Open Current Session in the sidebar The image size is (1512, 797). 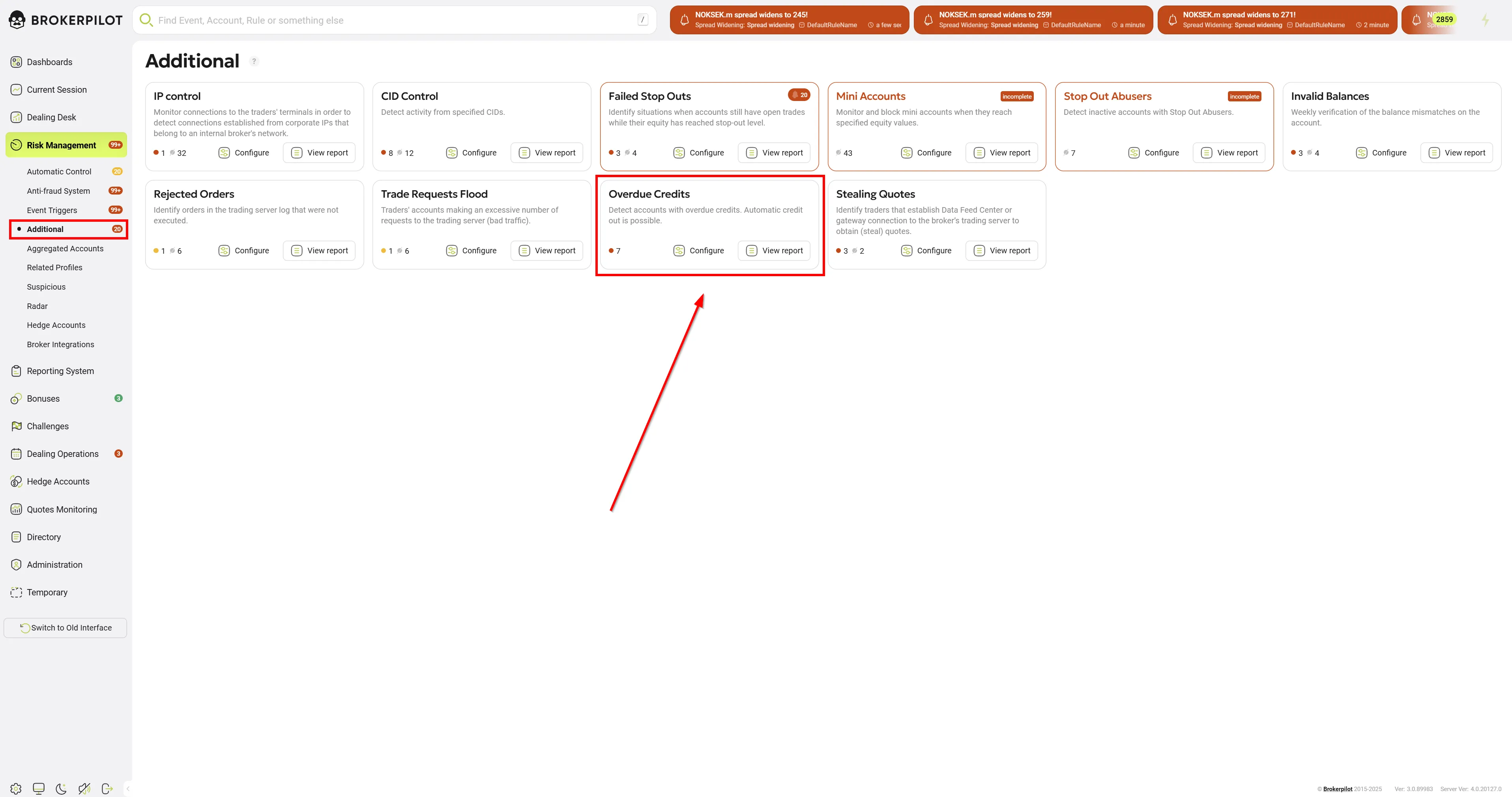pos(66,89)
